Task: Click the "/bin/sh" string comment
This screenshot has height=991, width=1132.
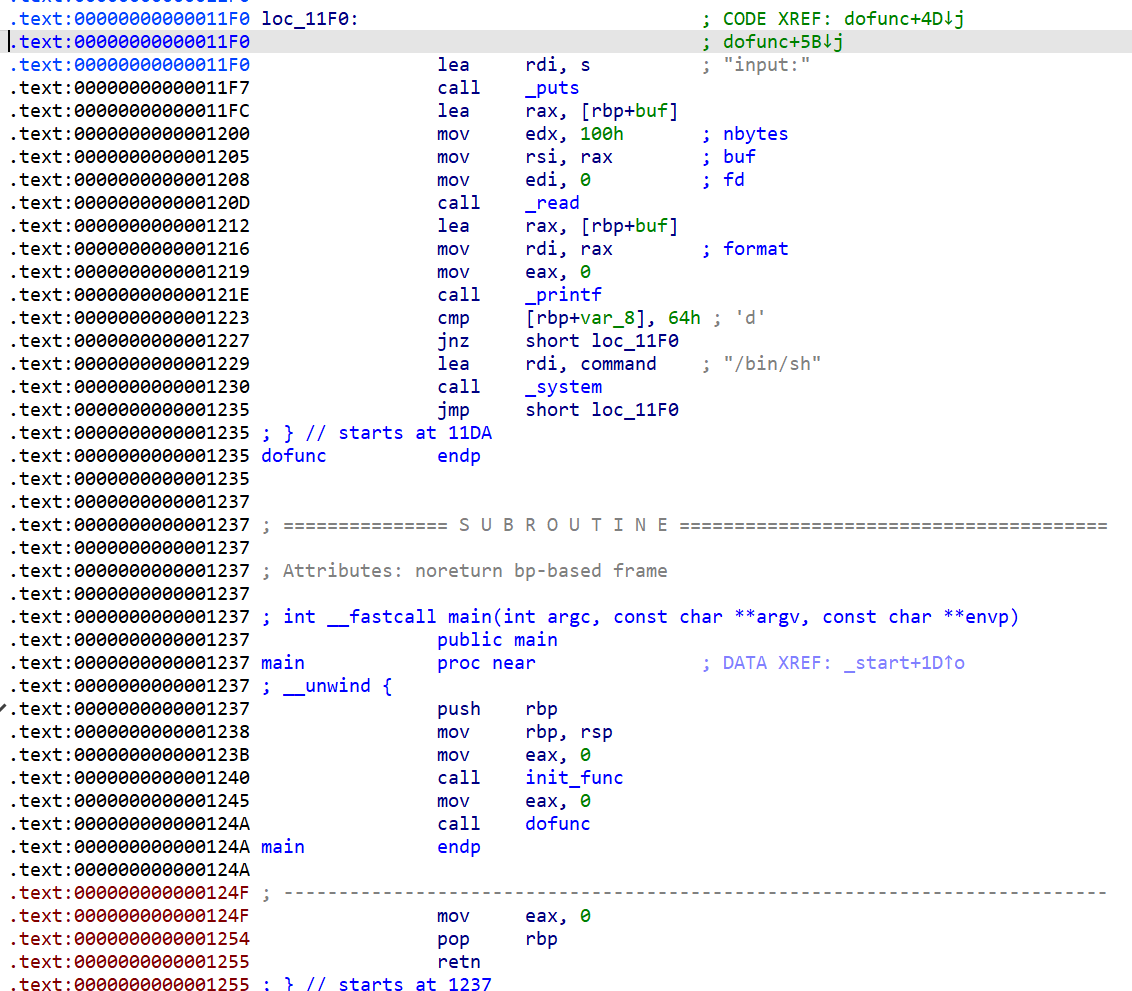Action: coord(772,364)
